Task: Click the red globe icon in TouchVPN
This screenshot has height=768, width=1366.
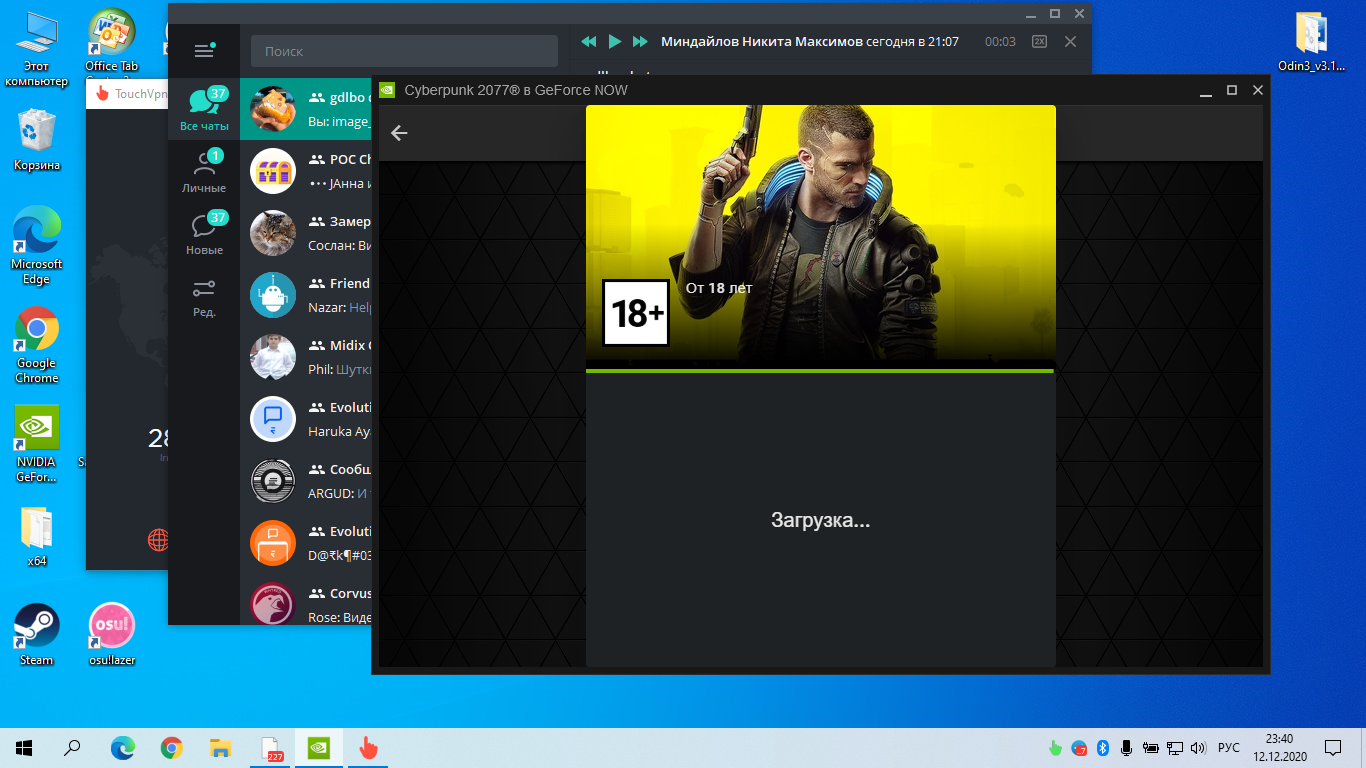Action: click(158, 540)
